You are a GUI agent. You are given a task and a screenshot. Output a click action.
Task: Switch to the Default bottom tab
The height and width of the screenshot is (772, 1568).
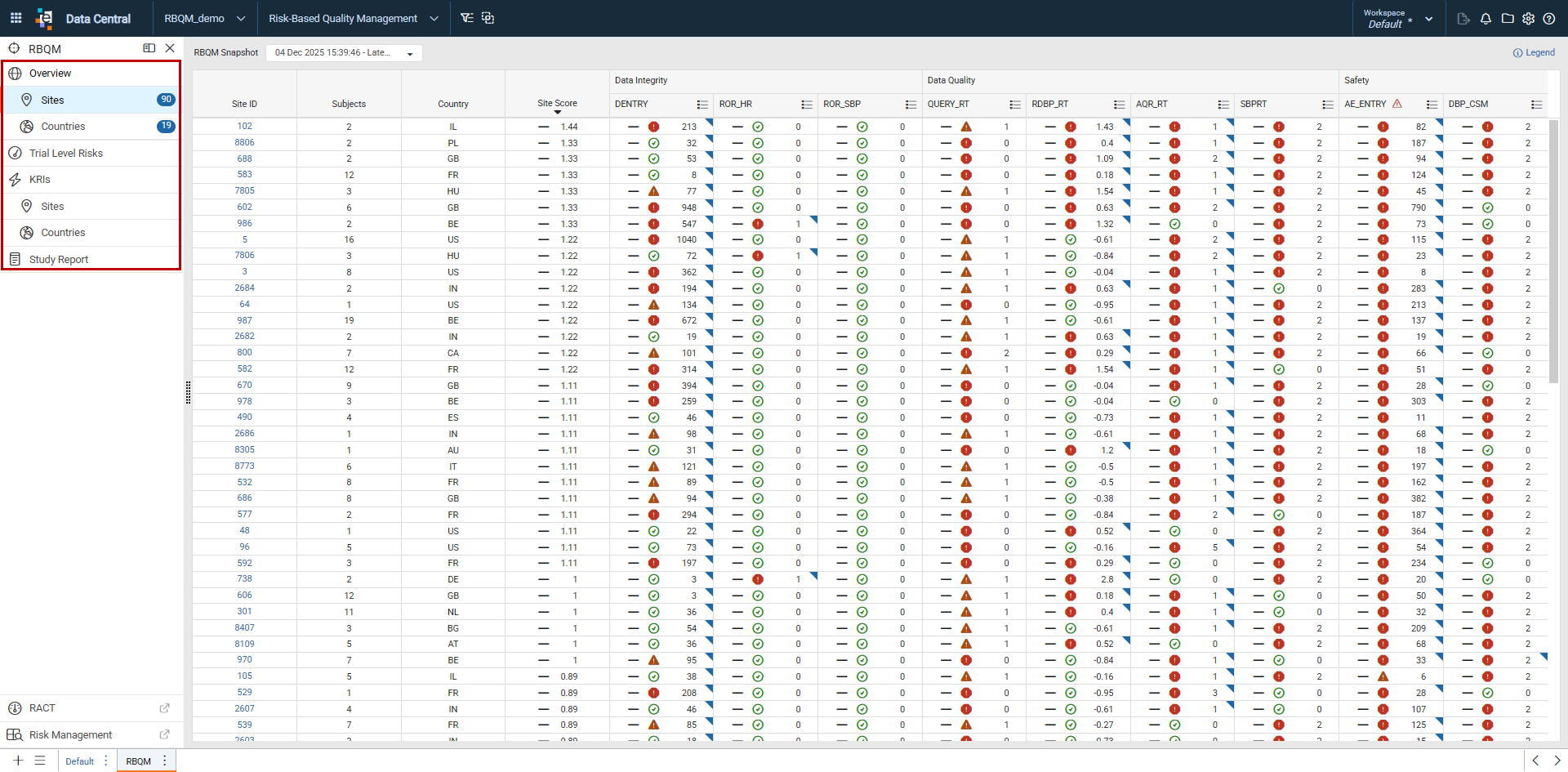tap(80, 761)
